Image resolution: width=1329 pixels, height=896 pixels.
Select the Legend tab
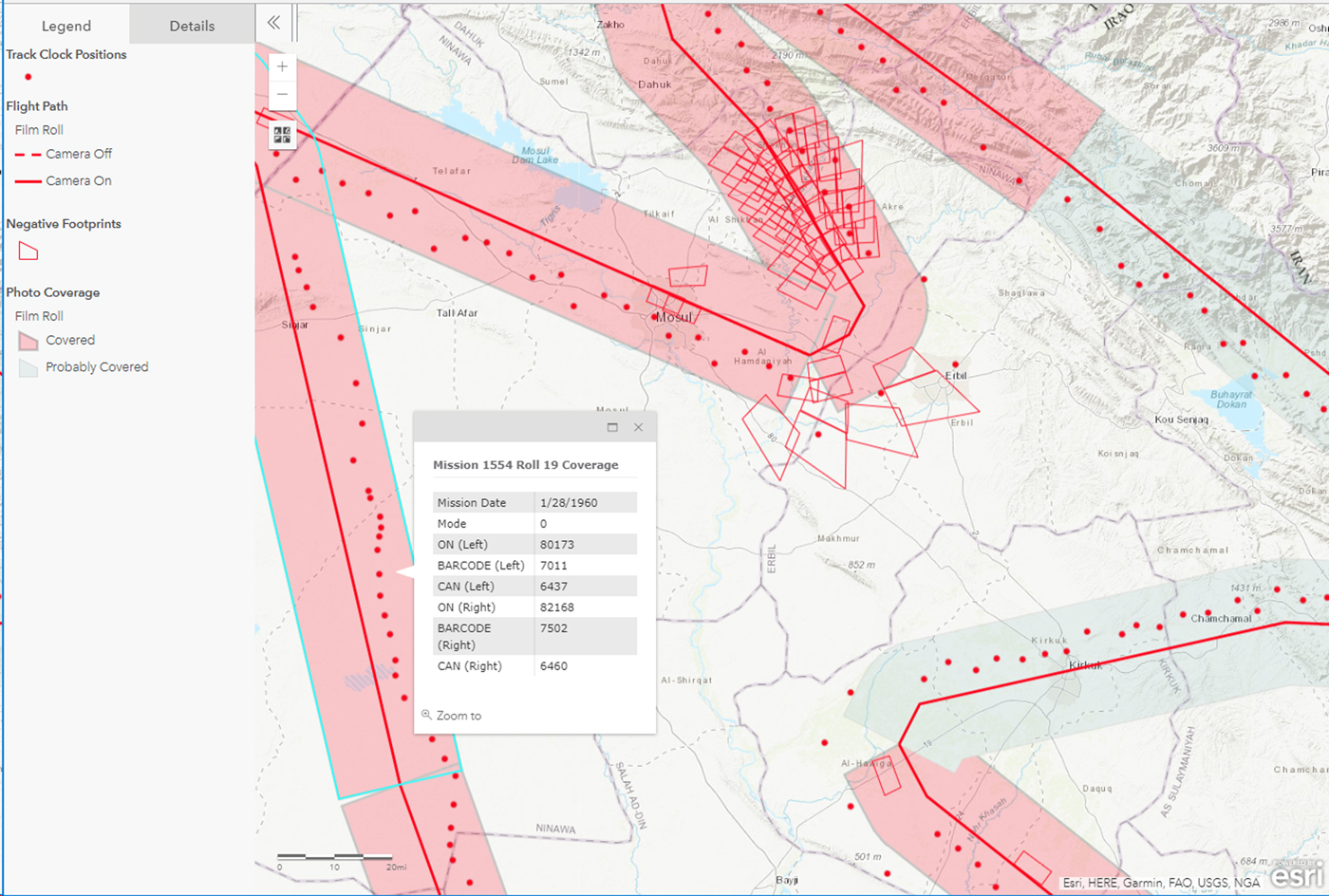tap(66, 26)
